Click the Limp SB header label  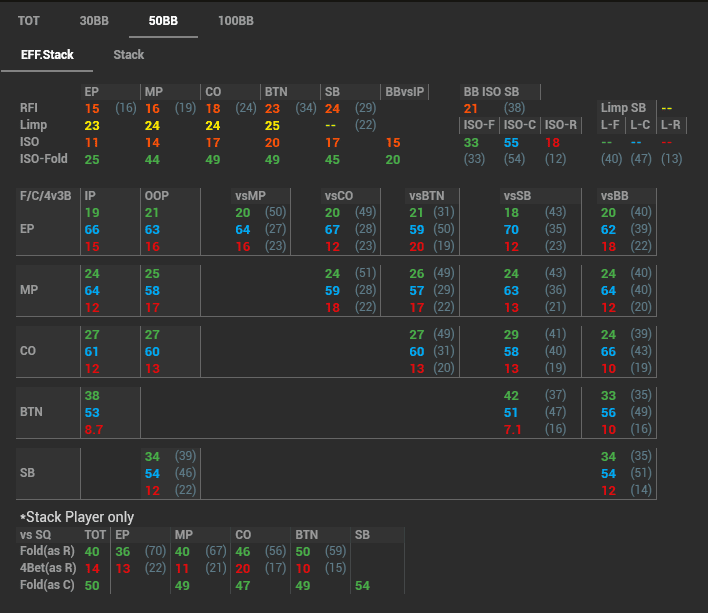(x=624, y=108)
